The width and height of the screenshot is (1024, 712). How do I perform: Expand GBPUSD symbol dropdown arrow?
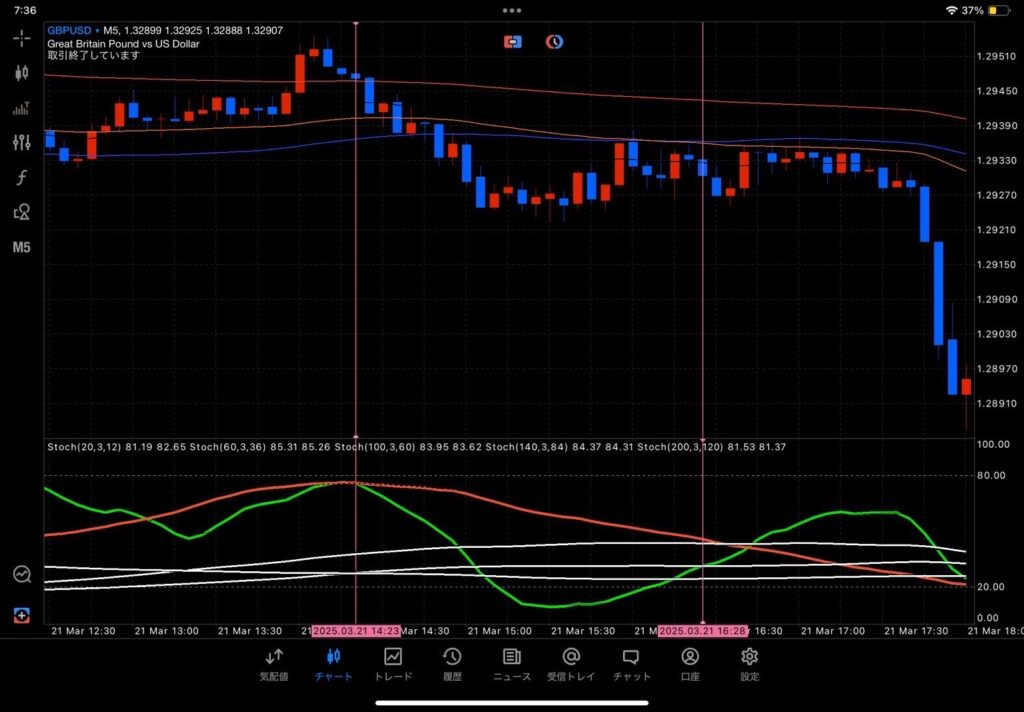point(97,31)
